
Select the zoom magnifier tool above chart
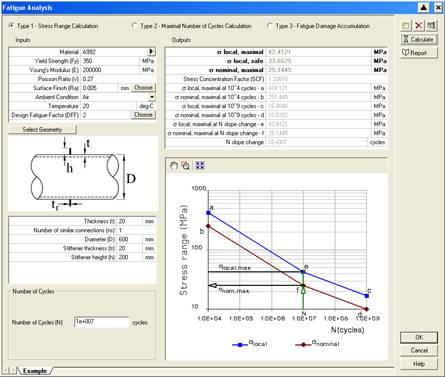[186, 166]
